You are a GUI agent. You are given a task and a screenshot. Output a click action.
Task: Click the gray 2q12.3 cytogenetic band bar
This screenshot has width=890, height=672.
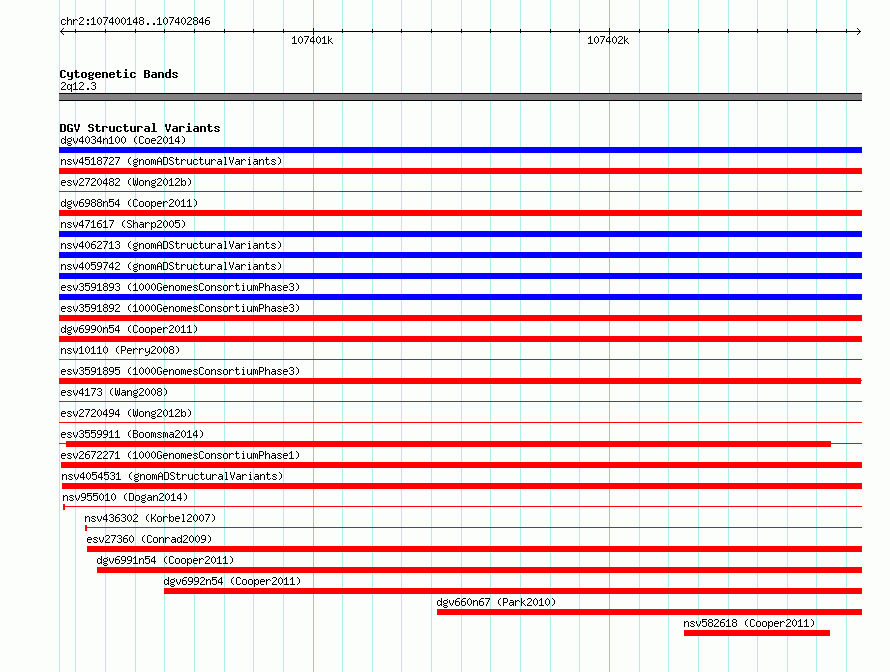point(460,98)
